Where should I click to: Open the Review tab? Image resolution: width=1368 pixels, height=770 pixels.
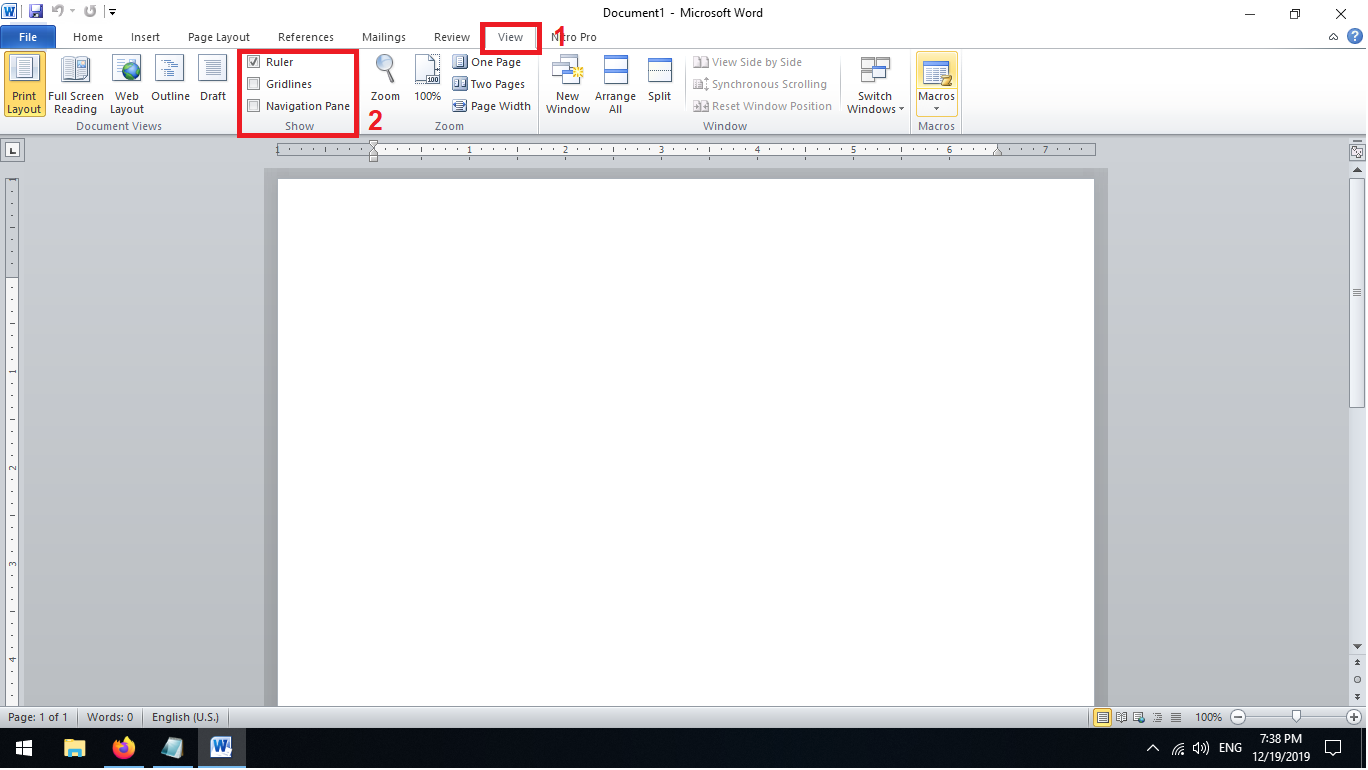click(452, 37)
